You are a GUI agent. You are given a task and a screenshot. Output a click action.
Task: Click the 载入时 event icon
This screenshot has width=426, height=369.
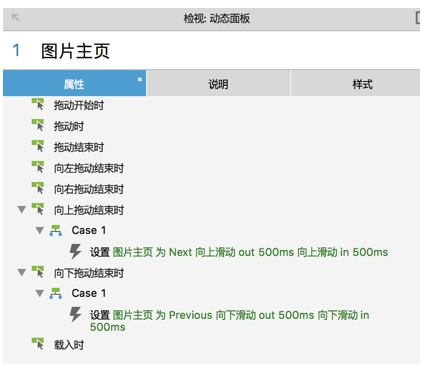[x=38, y=344]
